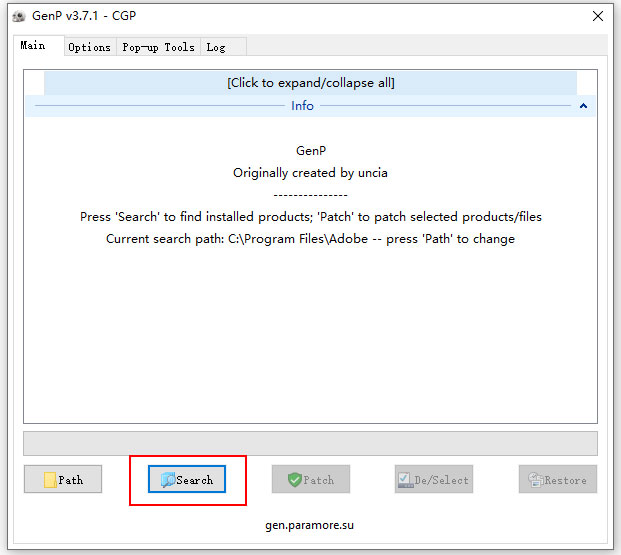Click the Press 'Search' instruction line
621x555 pixels.
pos(310,217)
